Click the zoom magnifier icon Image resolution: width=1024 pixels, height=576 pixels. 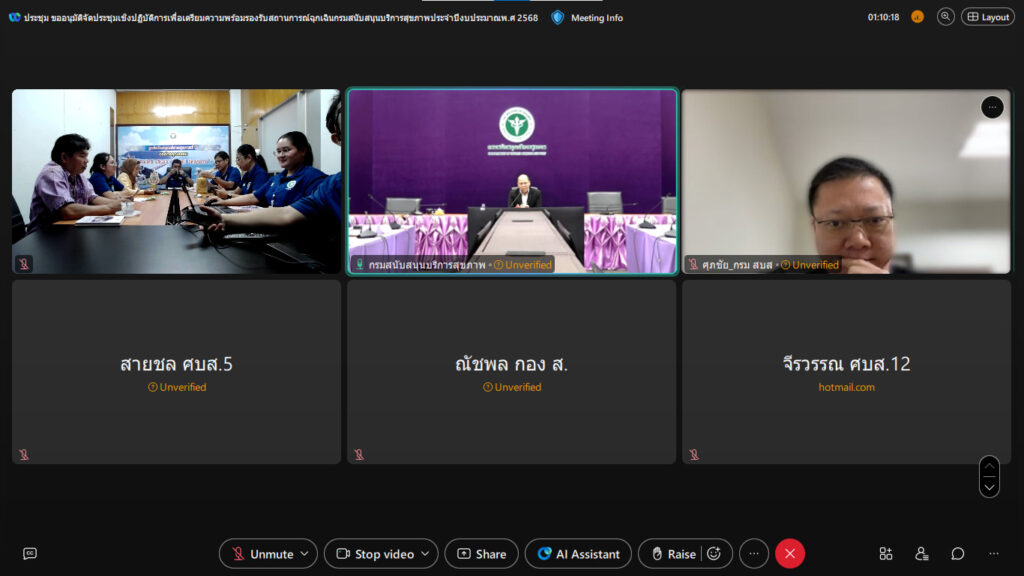[x=945, y=17]
